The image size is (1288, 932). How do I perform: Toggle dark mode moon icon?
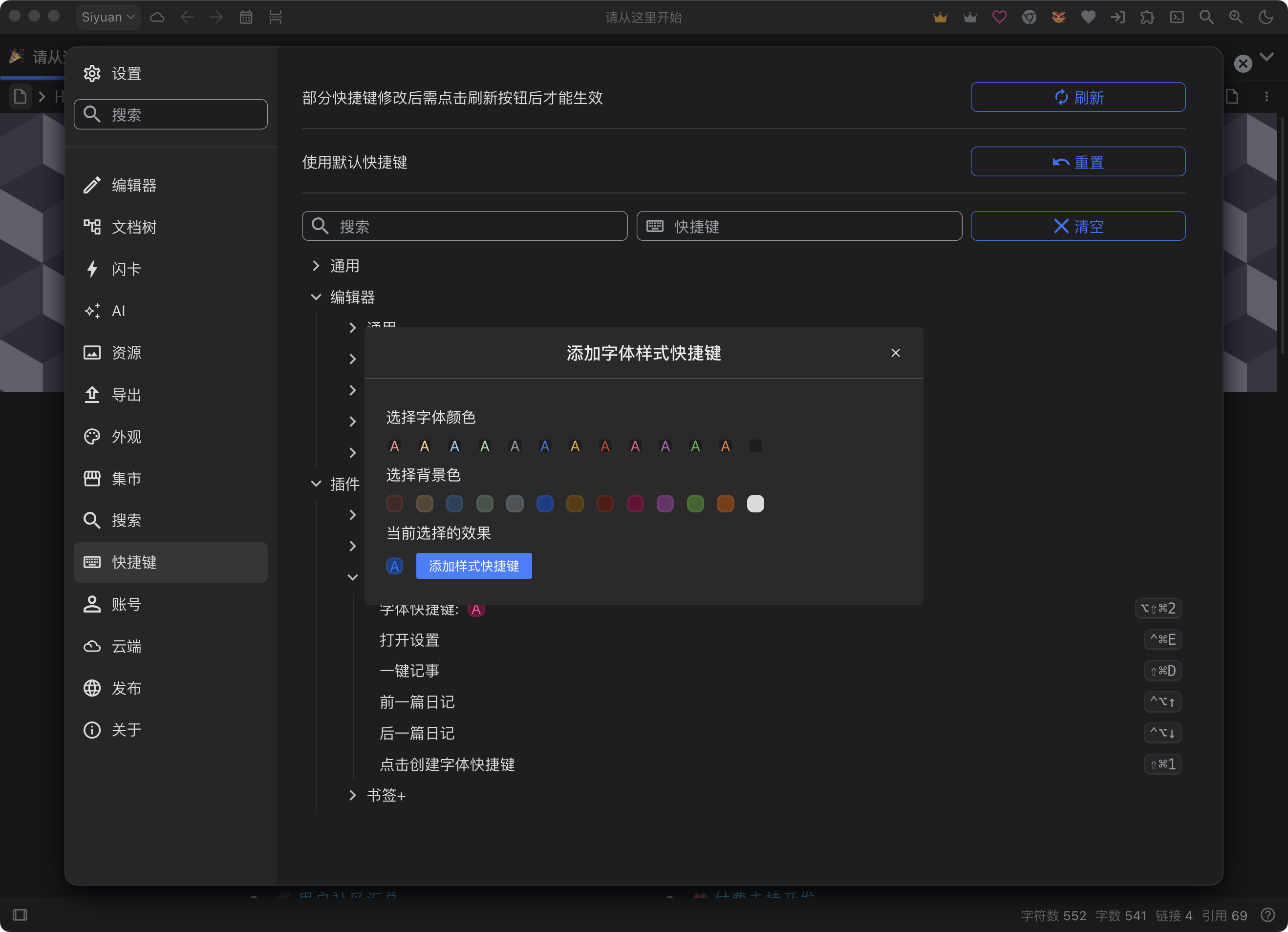click(1266, 17)
